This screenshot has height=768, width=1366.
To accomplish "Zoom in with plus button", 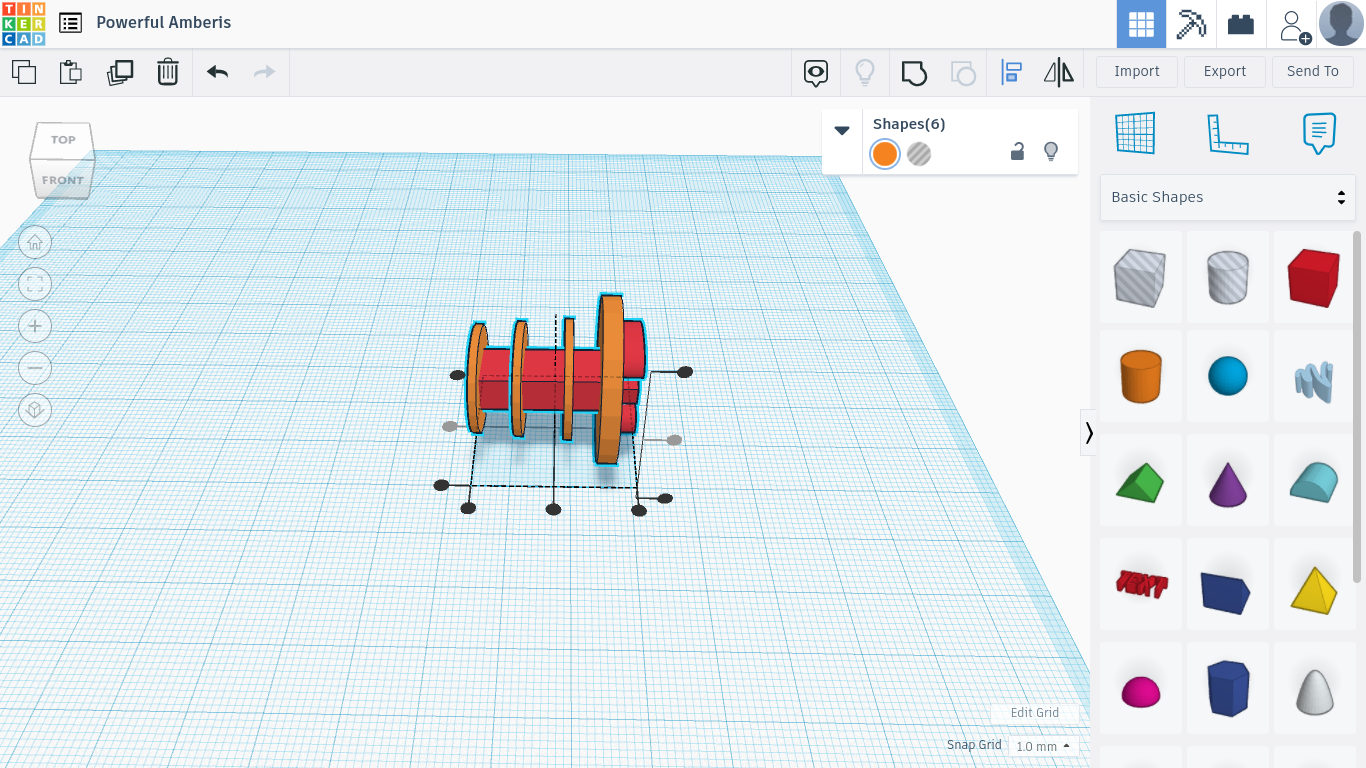I will pyautogui.click(x=35, y=326).
